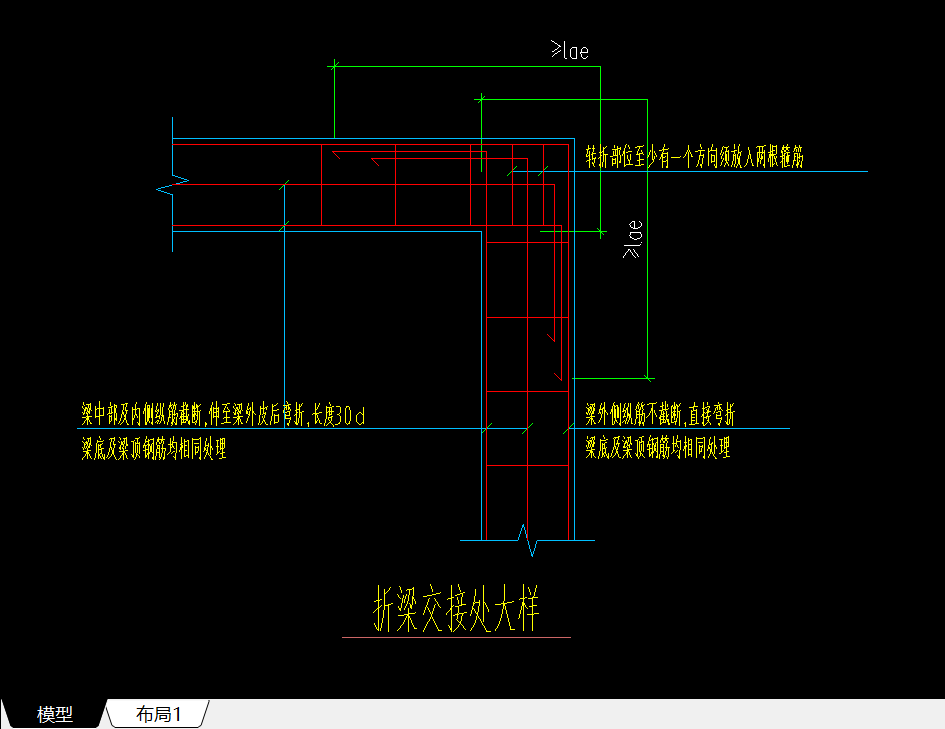Click annotation 梁中部及内侧纵筋截断,伸至梁外皮后弯折,长度30d
This screenshot has width=945, height=729.
223,415
